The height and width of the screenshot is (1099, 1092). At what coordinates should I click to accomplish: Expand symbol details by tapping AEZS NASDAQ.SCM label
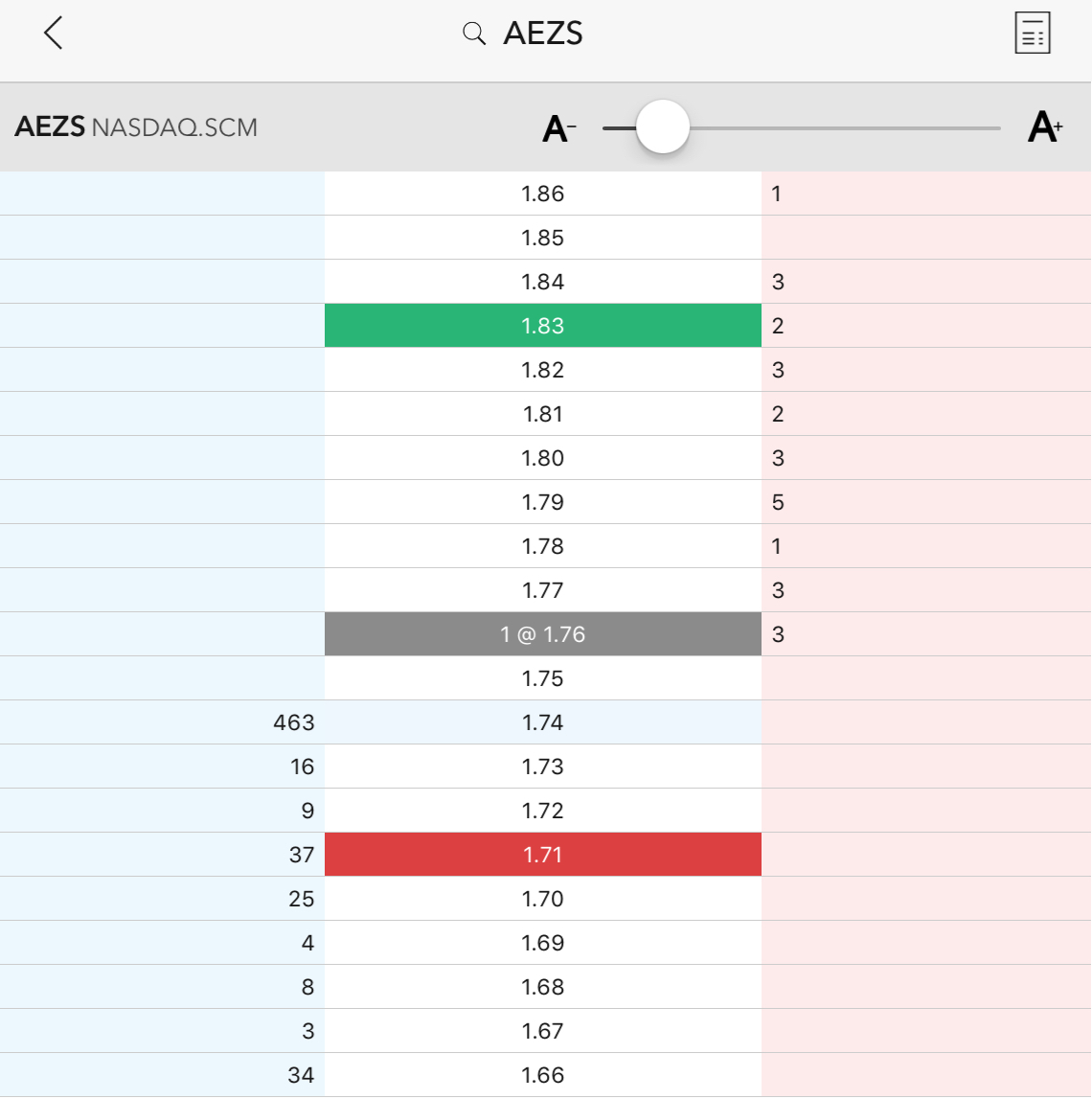[134, 126]
